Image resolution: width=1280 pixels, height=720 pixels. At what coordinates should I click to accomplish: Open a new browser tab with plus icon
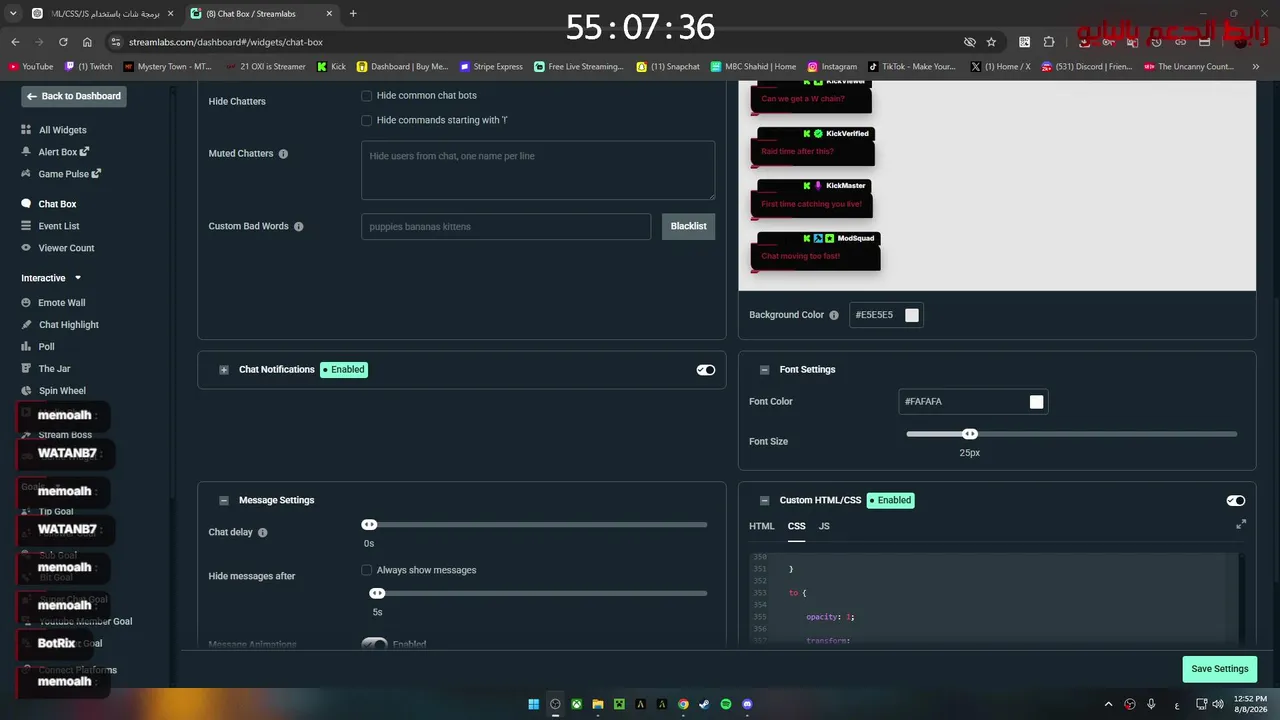tap(353, 14)
